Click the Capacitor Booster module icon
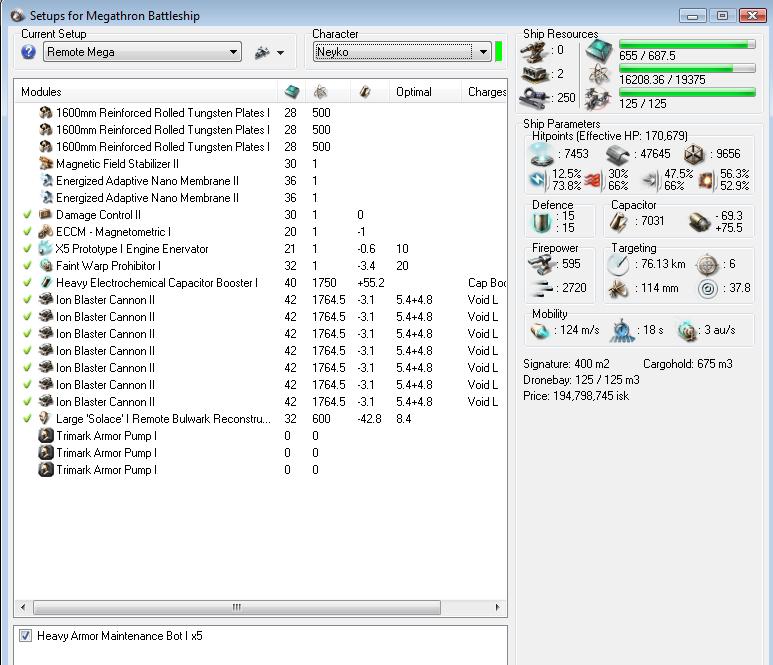The image size is (773, 665). (x=46, y=282)
